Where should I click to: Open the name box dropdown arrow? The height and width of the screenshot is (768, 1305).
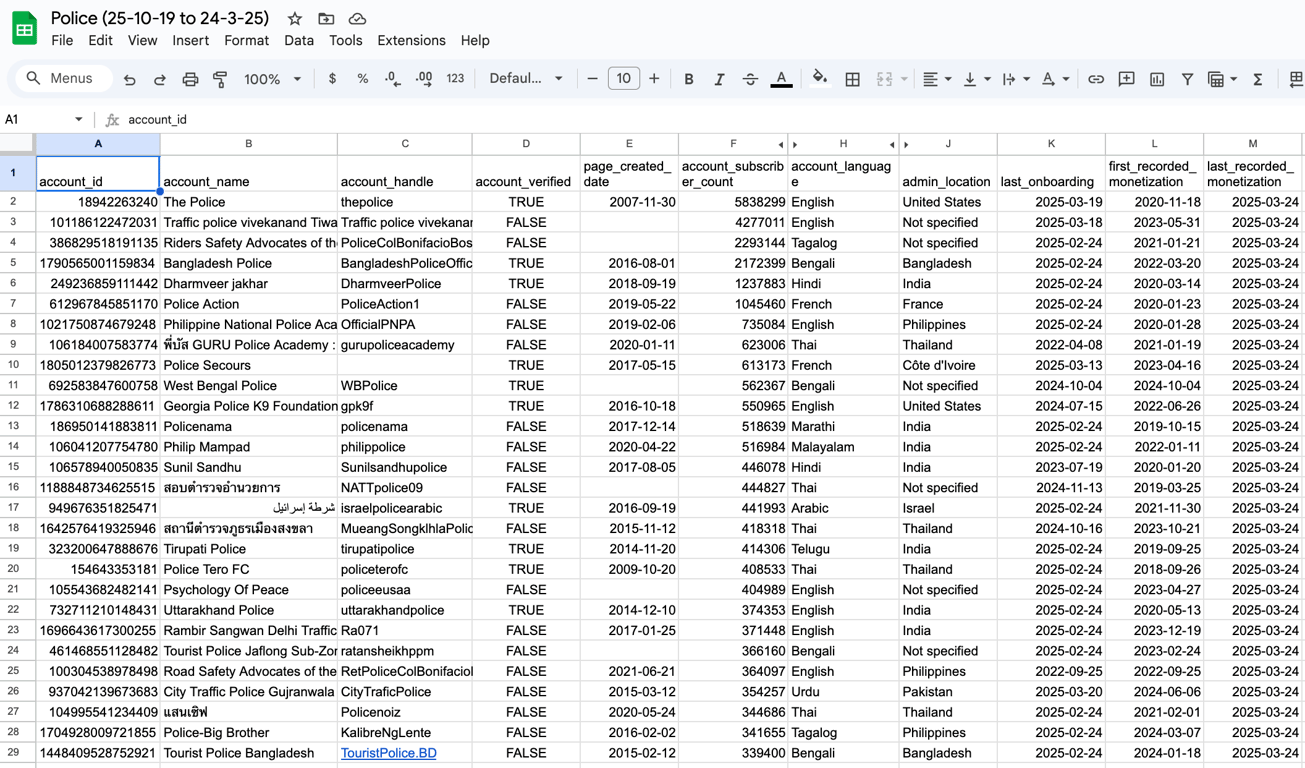pos(79,119)
